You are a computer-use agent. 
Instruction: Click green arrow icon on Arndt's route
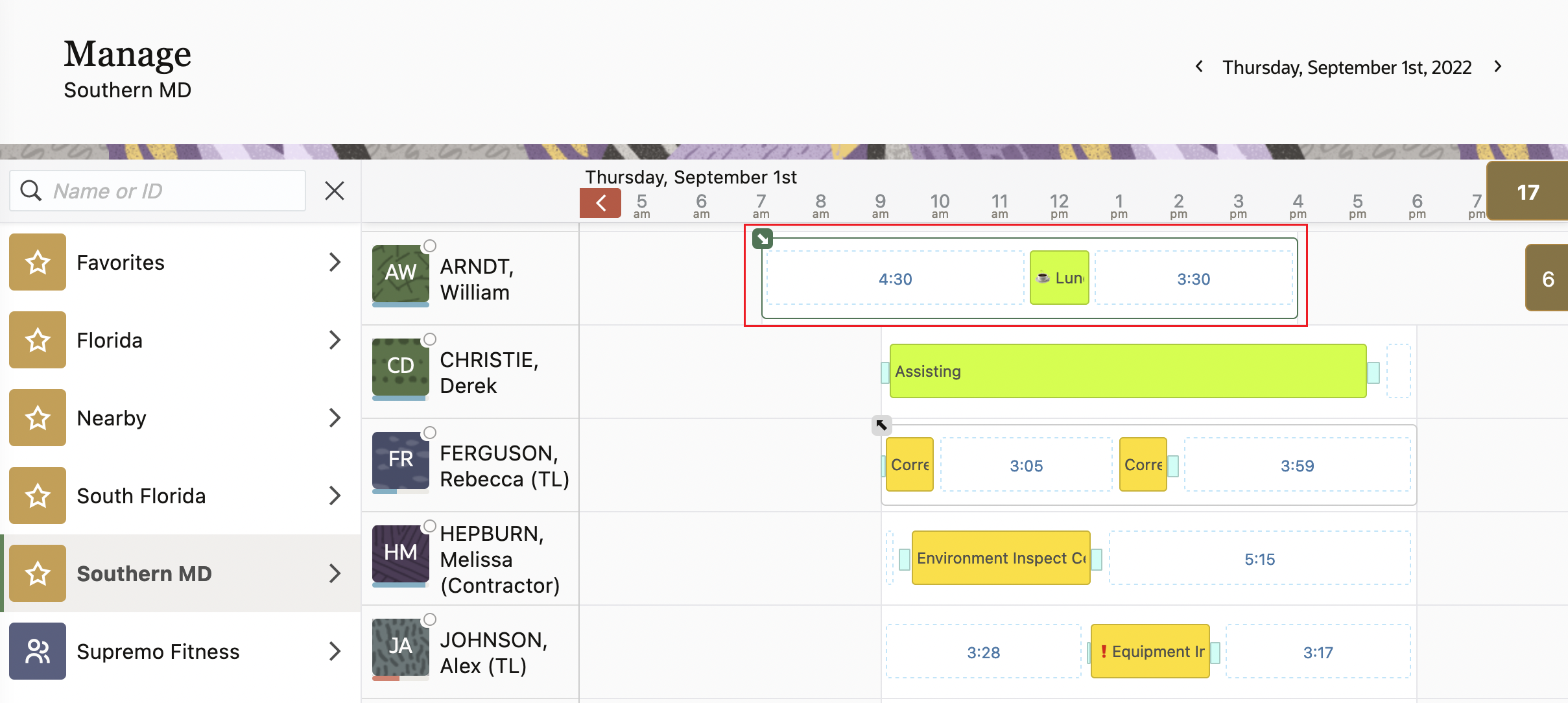[x=763, y=239]
